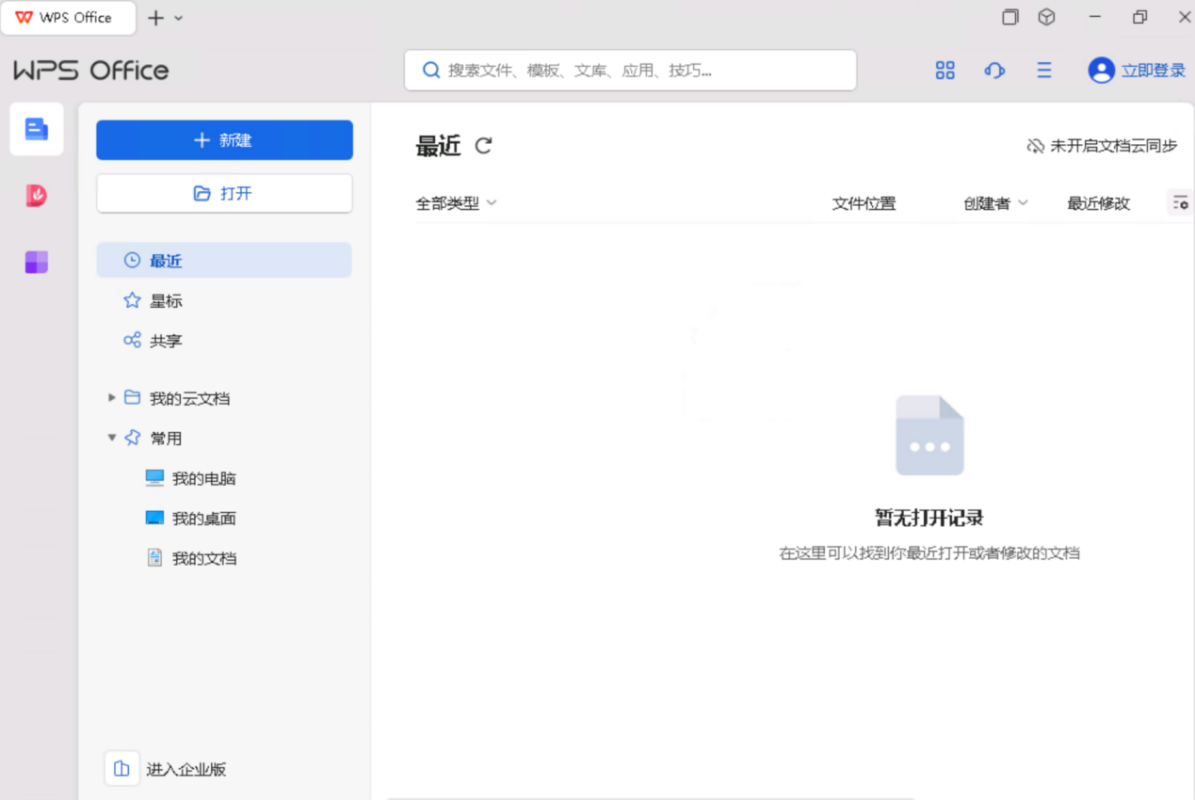Open the 全部类型 filter dropdown
The height and width of the screenshot is (800, 1195).
click(x=456, y=203)
